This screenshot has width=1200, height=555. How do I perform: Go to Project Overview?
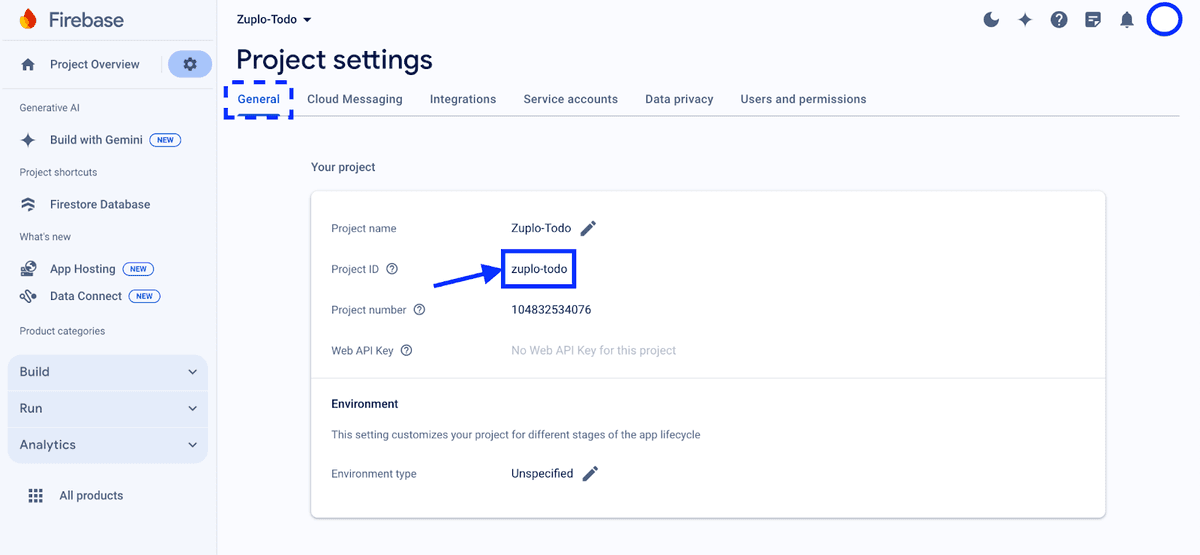(94, 64)
